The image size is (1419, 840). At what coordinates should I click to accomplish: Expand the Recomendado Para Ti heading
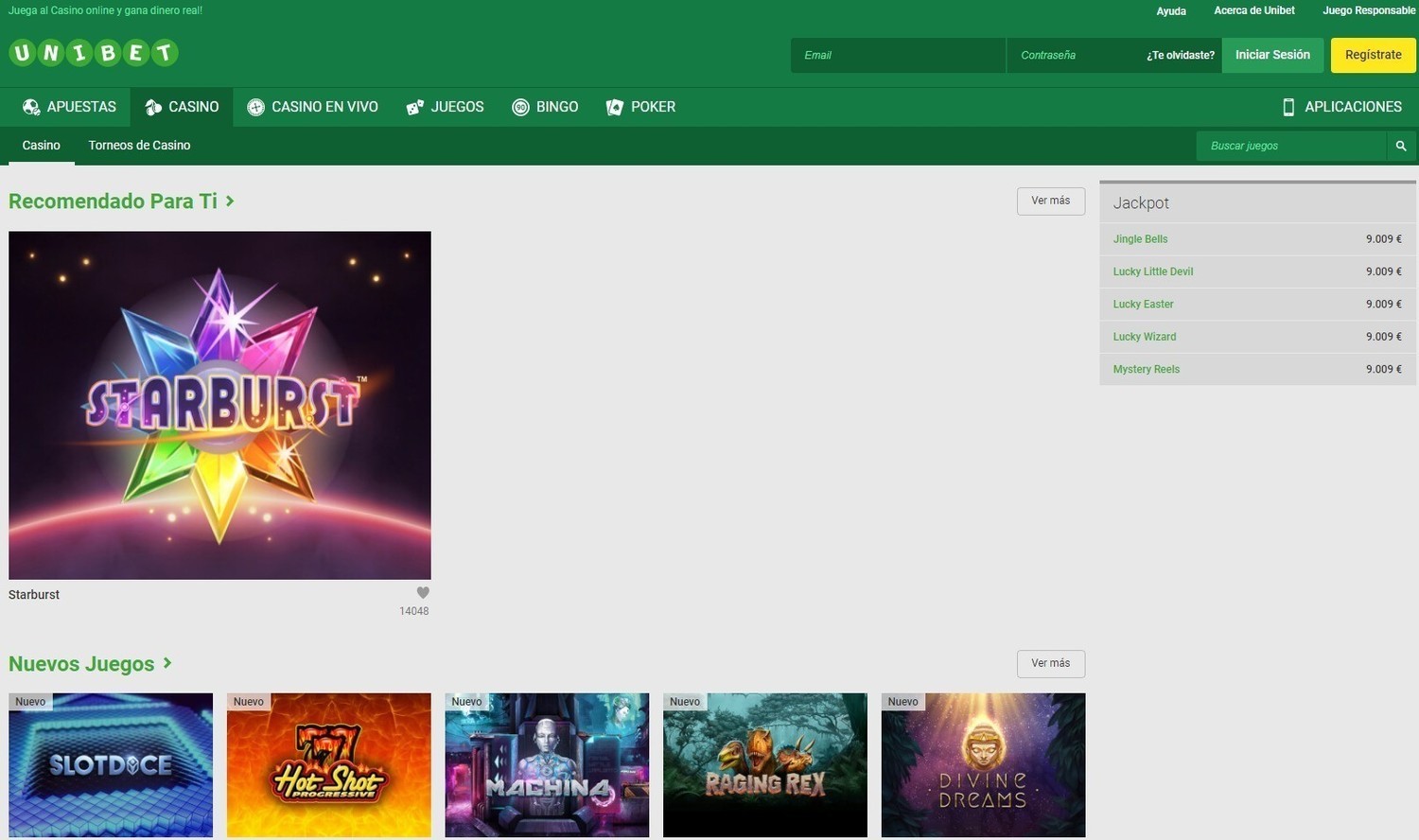pos(121,201)
